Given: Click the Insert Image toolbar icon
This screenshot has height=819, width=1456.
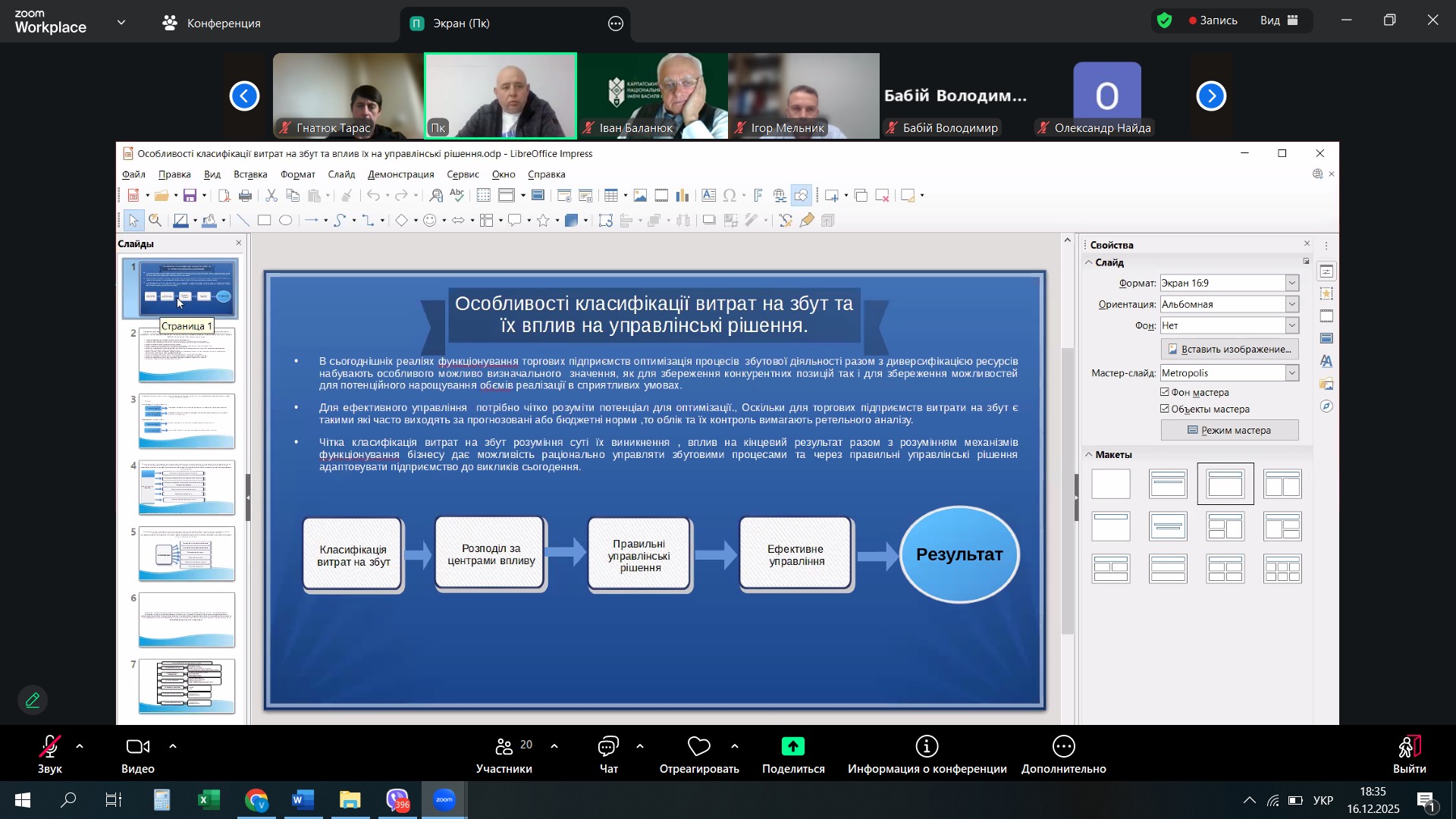Looking at the screenshot, I should click(640, 196).
